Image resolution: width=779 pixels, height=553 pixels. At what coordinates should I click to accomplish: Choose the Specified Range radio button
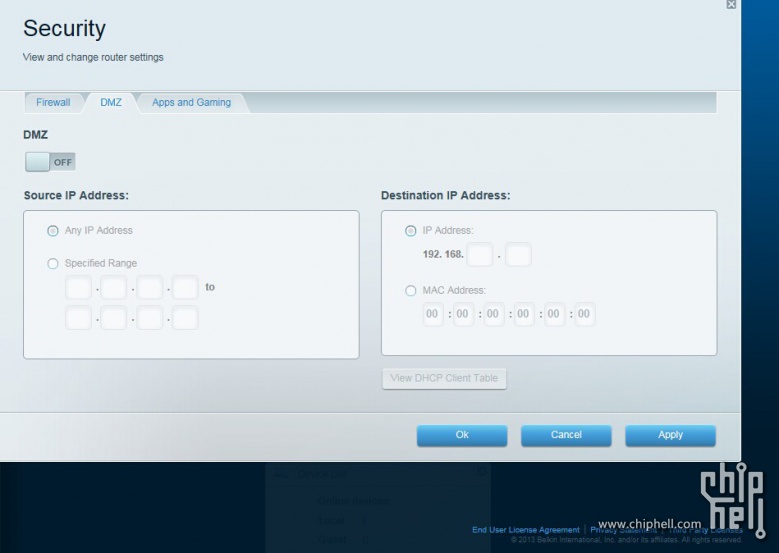(53, 263)
